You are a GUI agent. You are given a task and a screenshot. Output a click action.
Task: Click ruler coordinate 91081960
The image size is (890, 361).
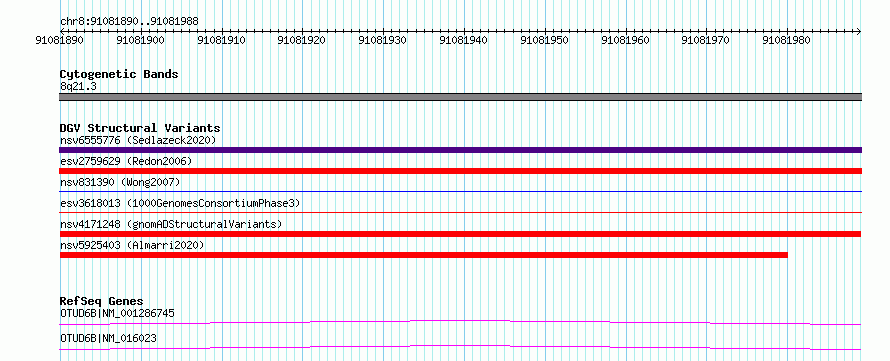pyautogui.click(x=625, y=41)
